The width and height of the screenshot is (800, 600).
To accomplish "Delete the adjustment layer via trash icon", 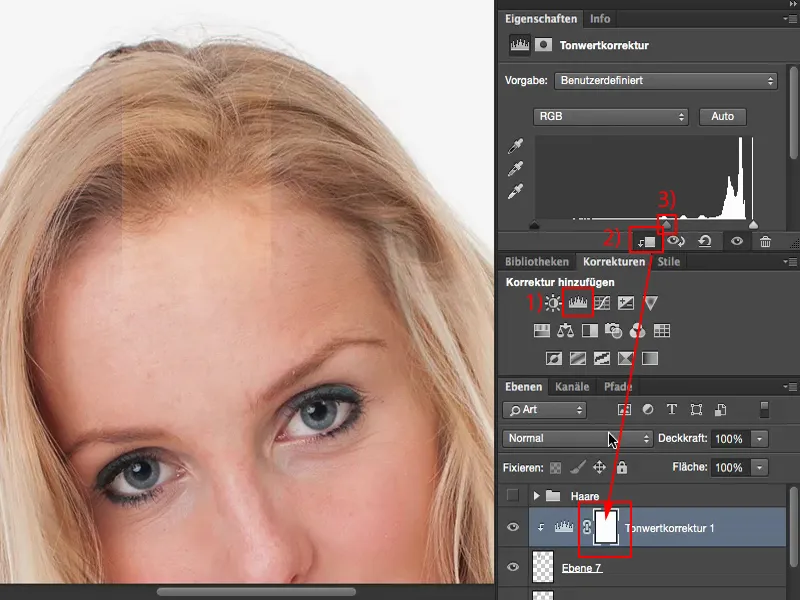I will tap(765, 241).
